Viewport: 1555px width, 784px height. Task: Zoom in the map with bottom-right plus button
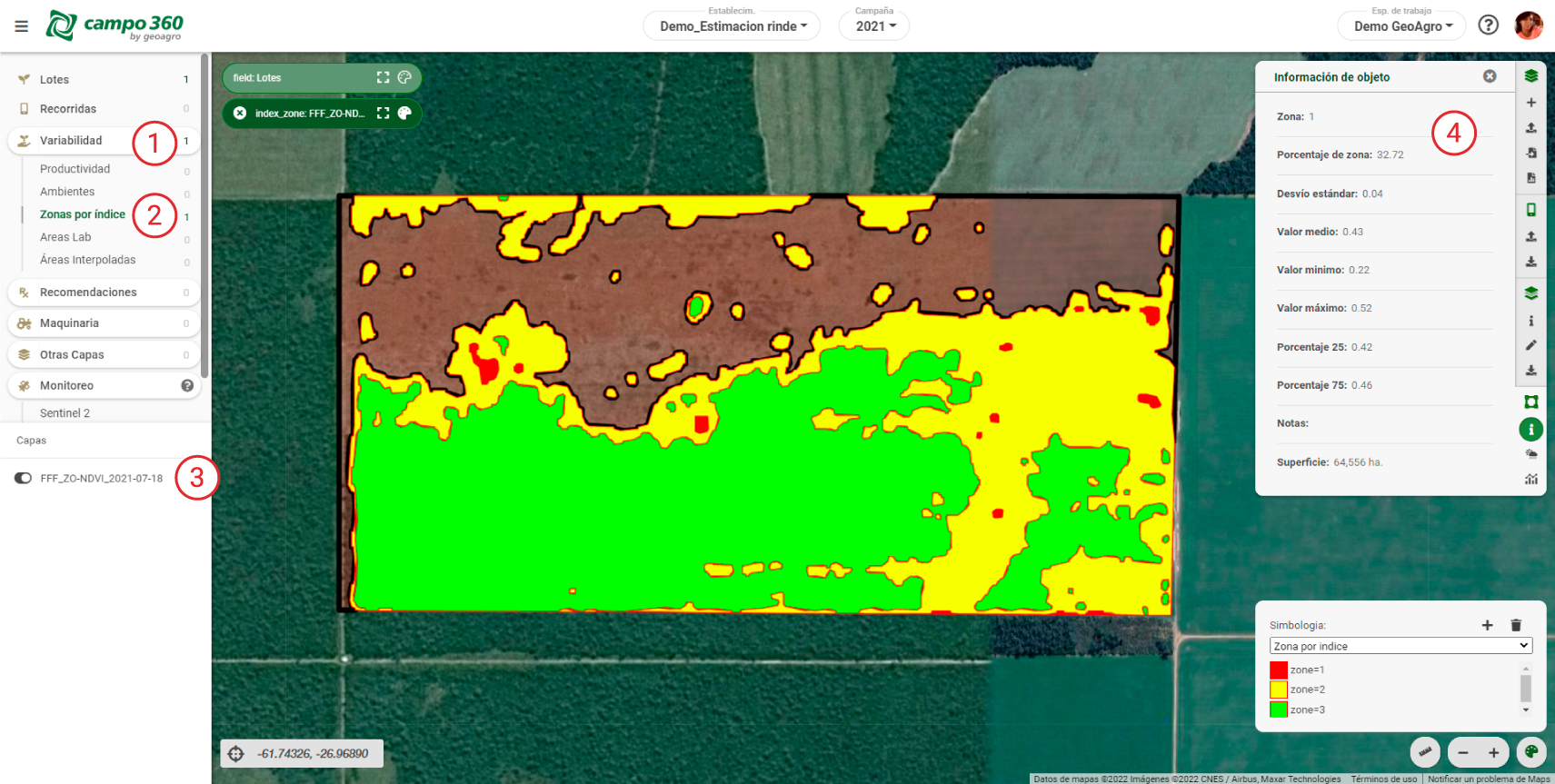(x=1493, y=752)
